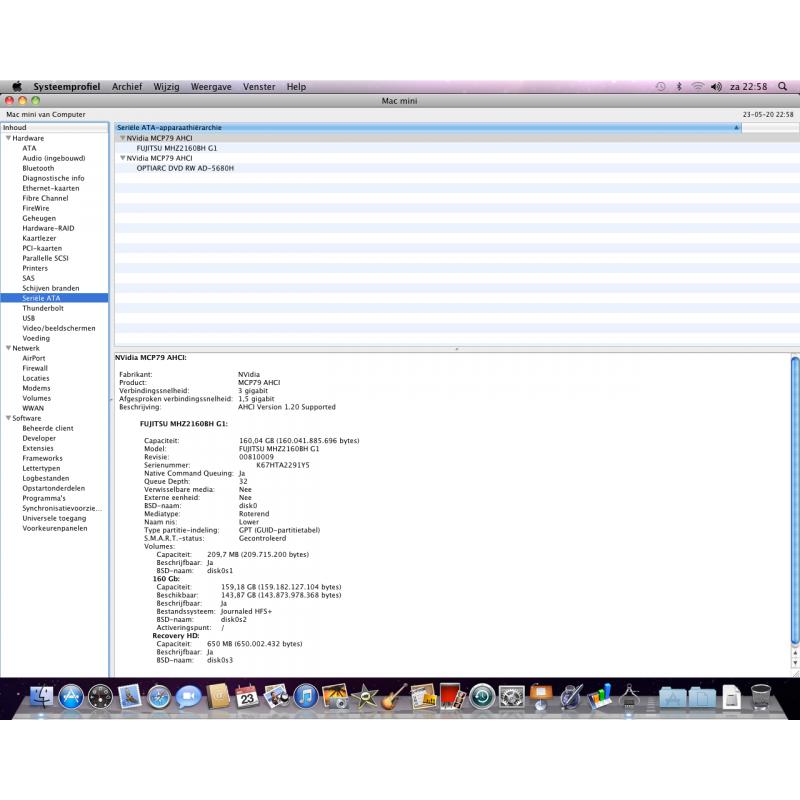Select Video/beeldschermen in sidebar
Viewport: 800px width, 800px height.
(x=59, y=328)
